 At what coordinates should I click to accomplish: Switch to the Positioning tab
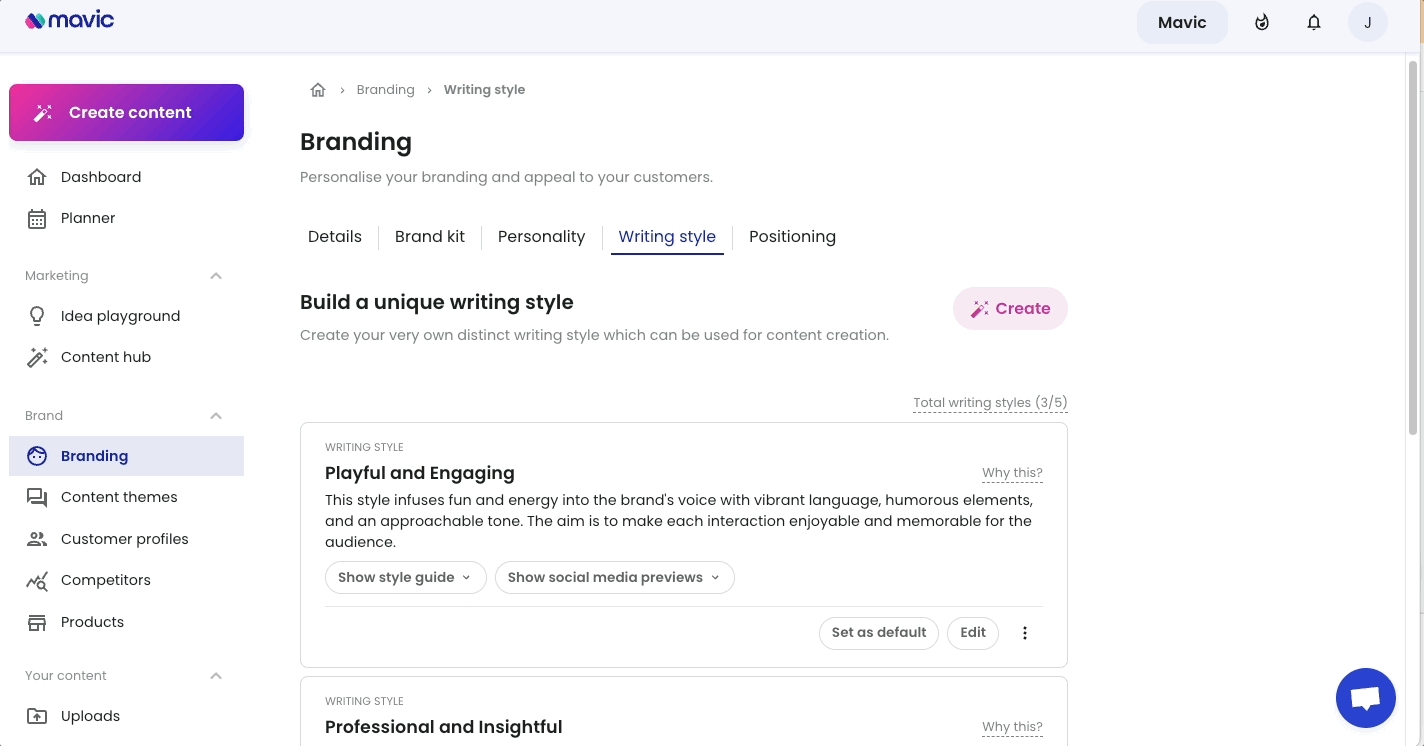point(792,237)
